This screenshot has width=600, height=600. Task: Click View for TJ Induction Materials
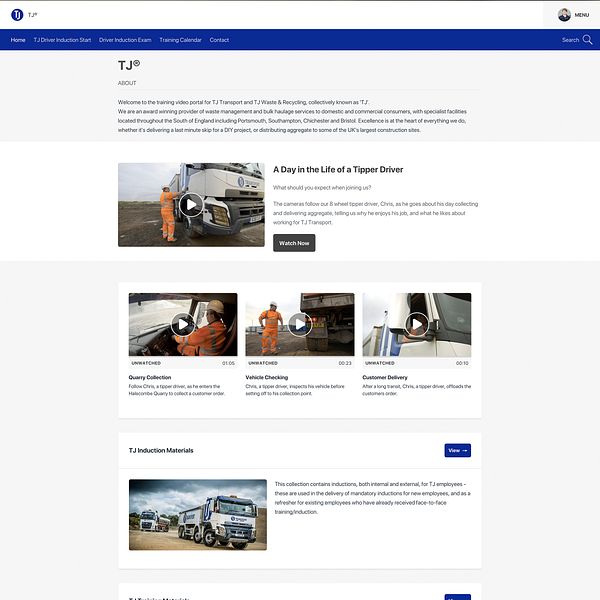458,450
